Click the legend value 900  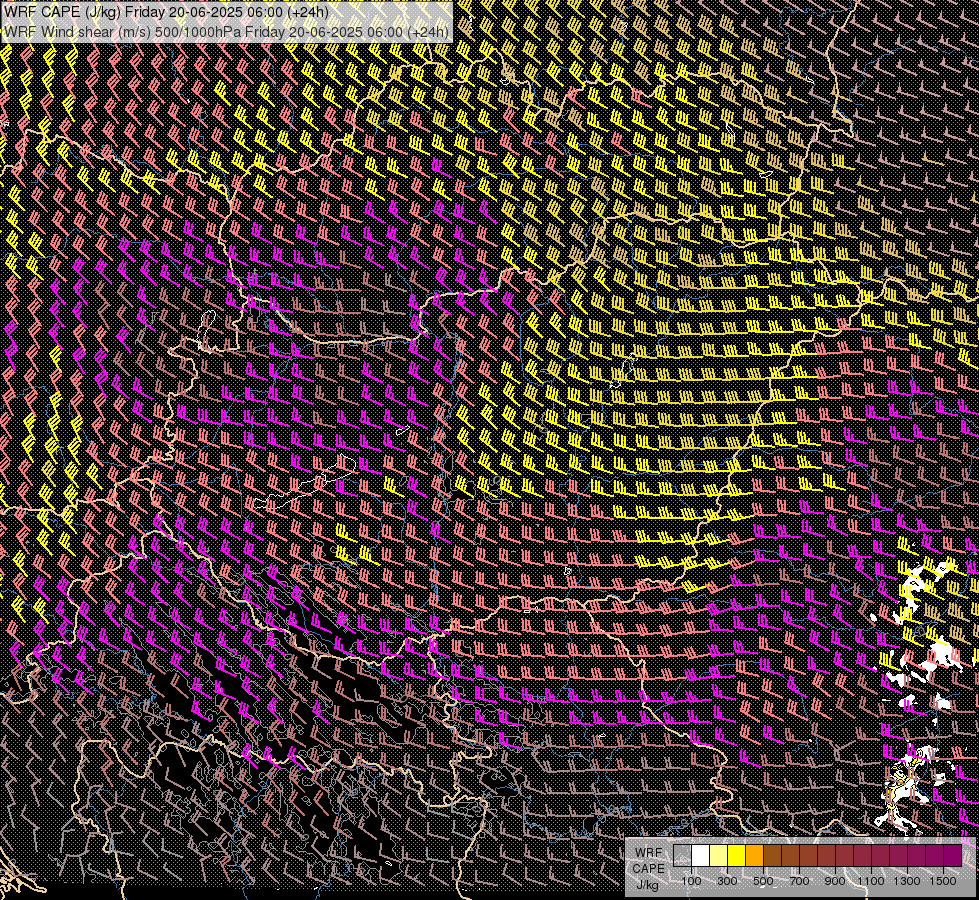tap(835, 881)
